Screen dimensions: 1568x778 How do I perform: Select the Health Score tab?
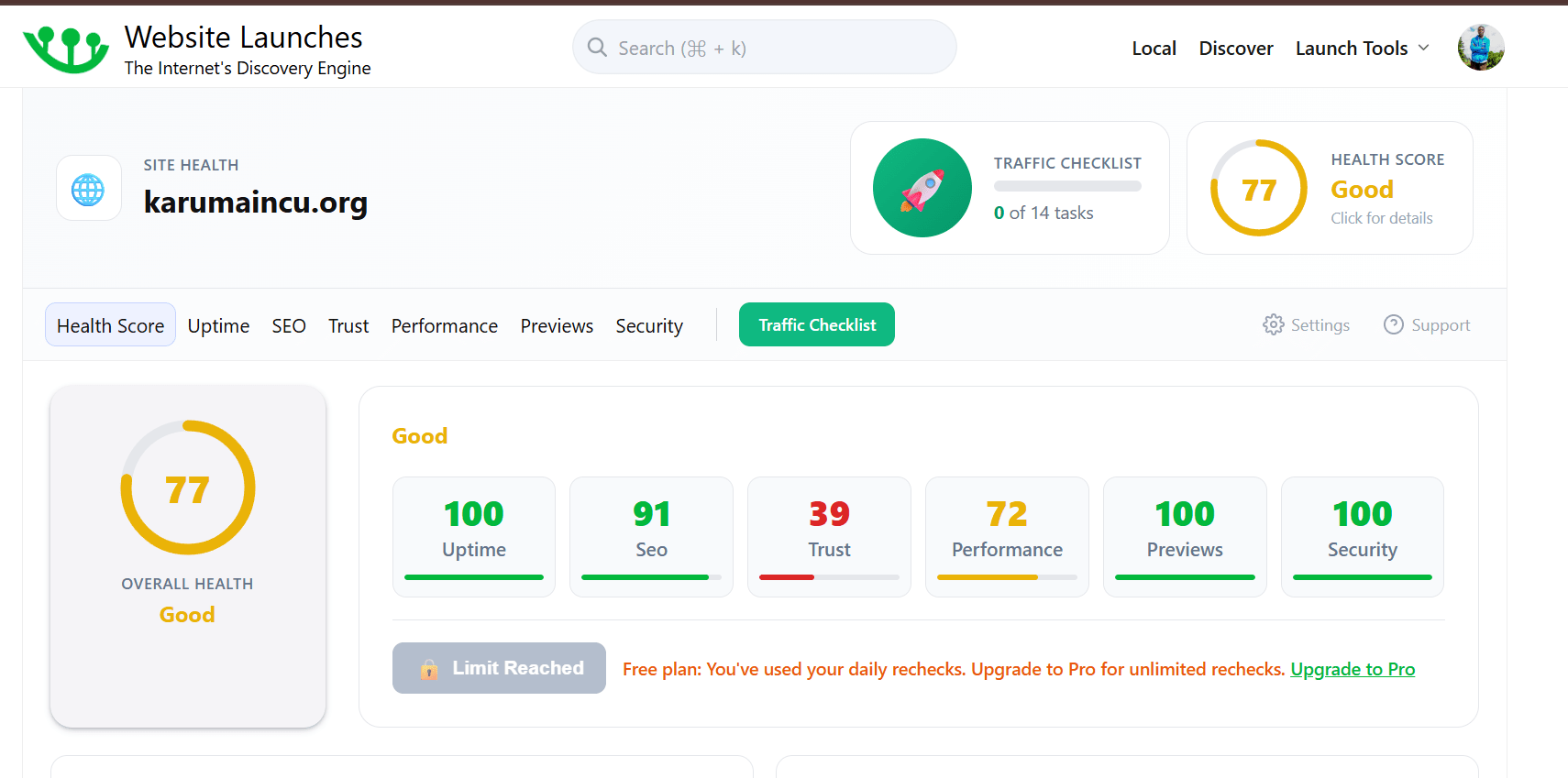(x=110, y=324)
